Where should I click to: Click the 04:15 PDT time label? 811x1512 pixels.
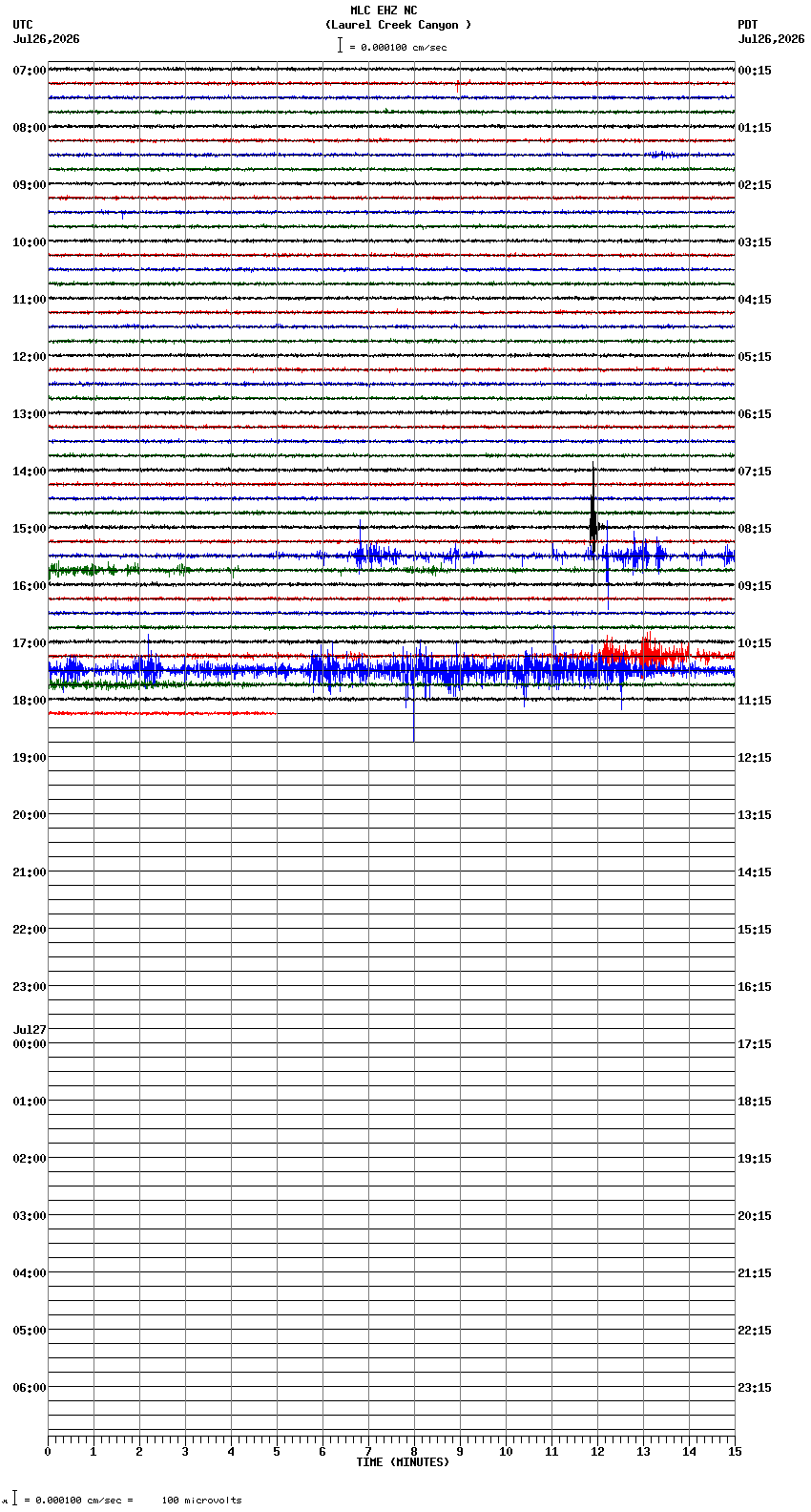pyautogui.click(x=755, y=300)
